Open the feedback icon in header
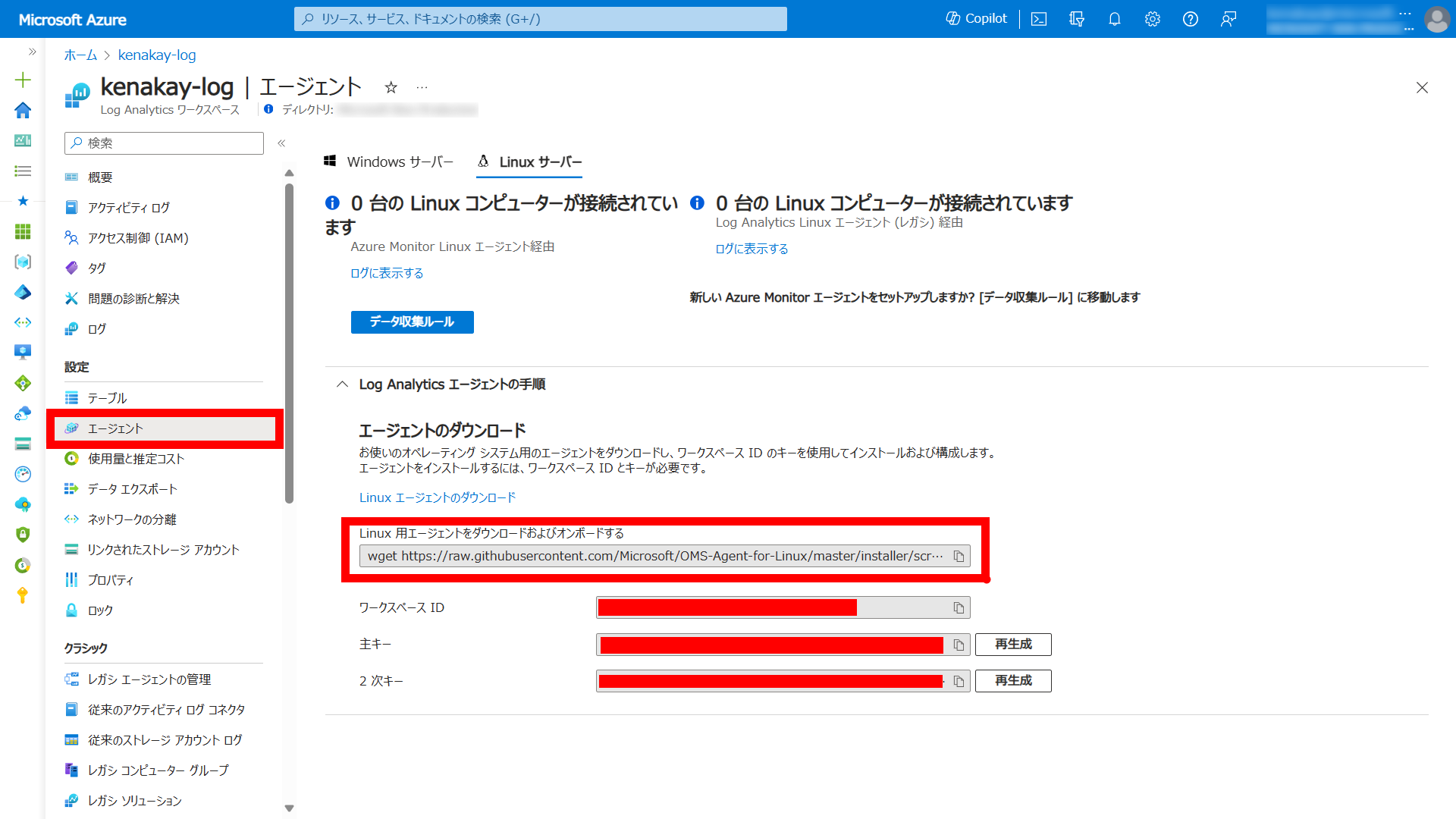Screen dimensions: 1456x819 point(1228,19)
